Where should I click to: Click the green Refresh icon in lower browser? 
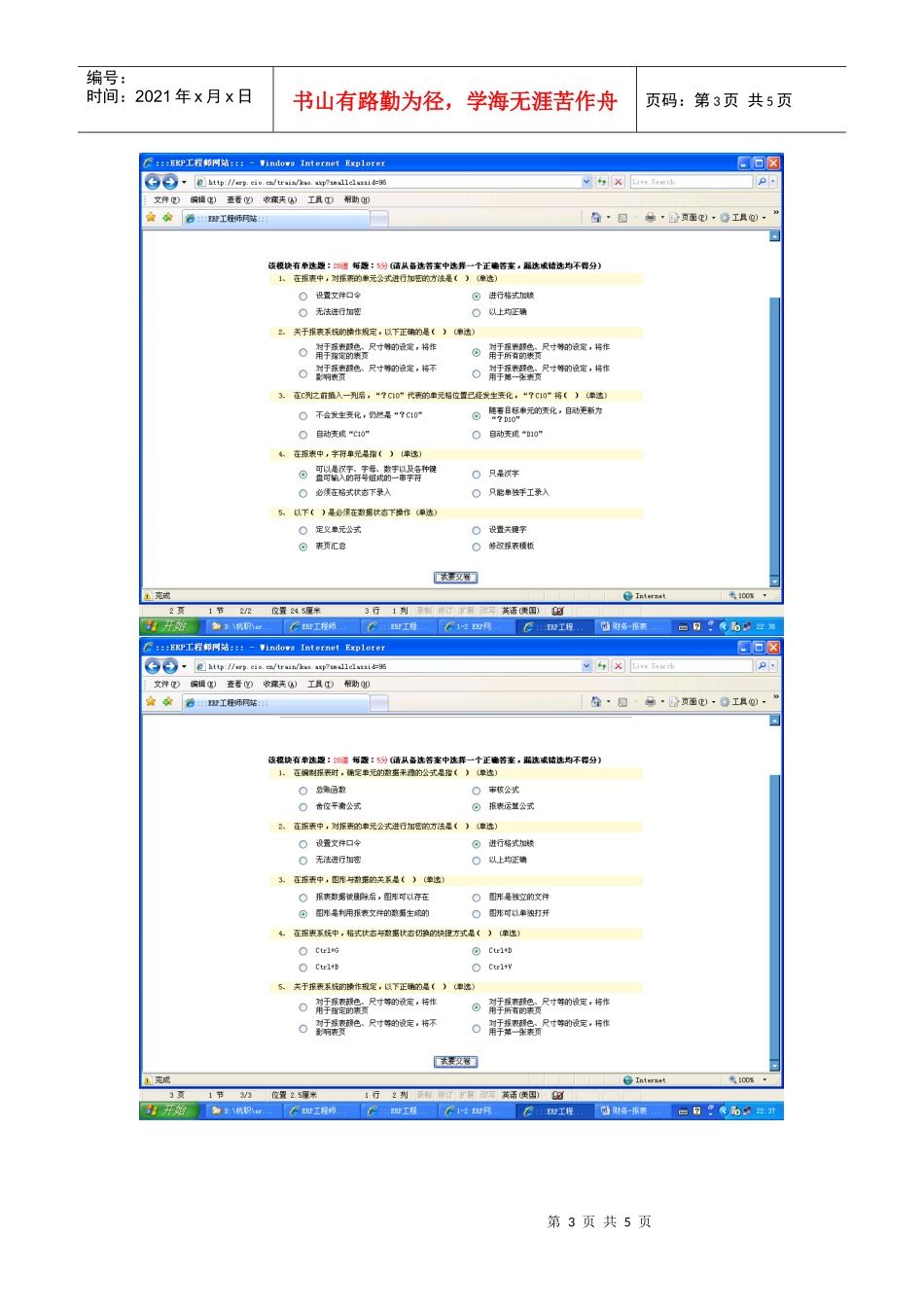tap(602, 666)
